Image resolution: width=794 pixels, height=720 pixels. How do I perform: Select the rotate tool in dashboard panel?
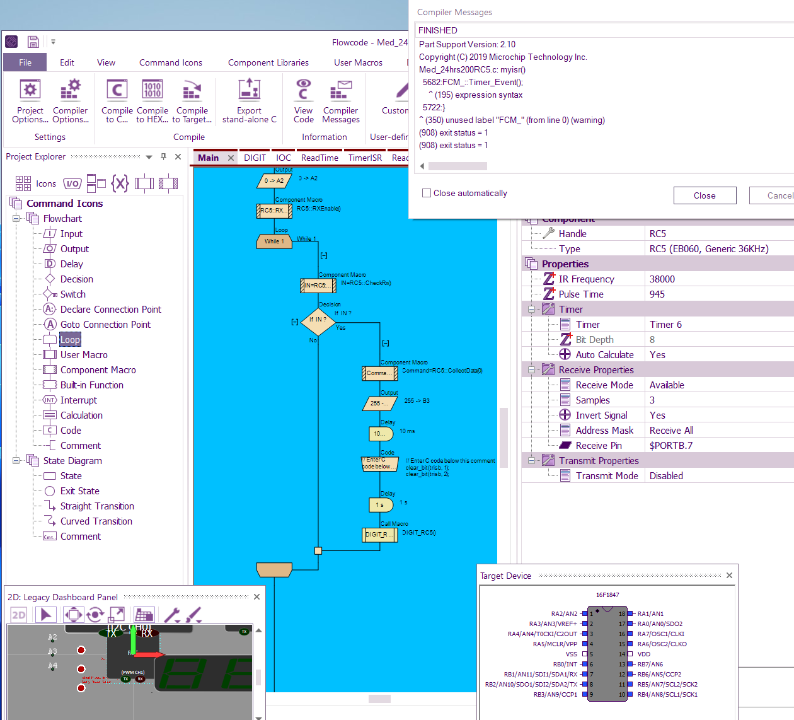point(95,615)
